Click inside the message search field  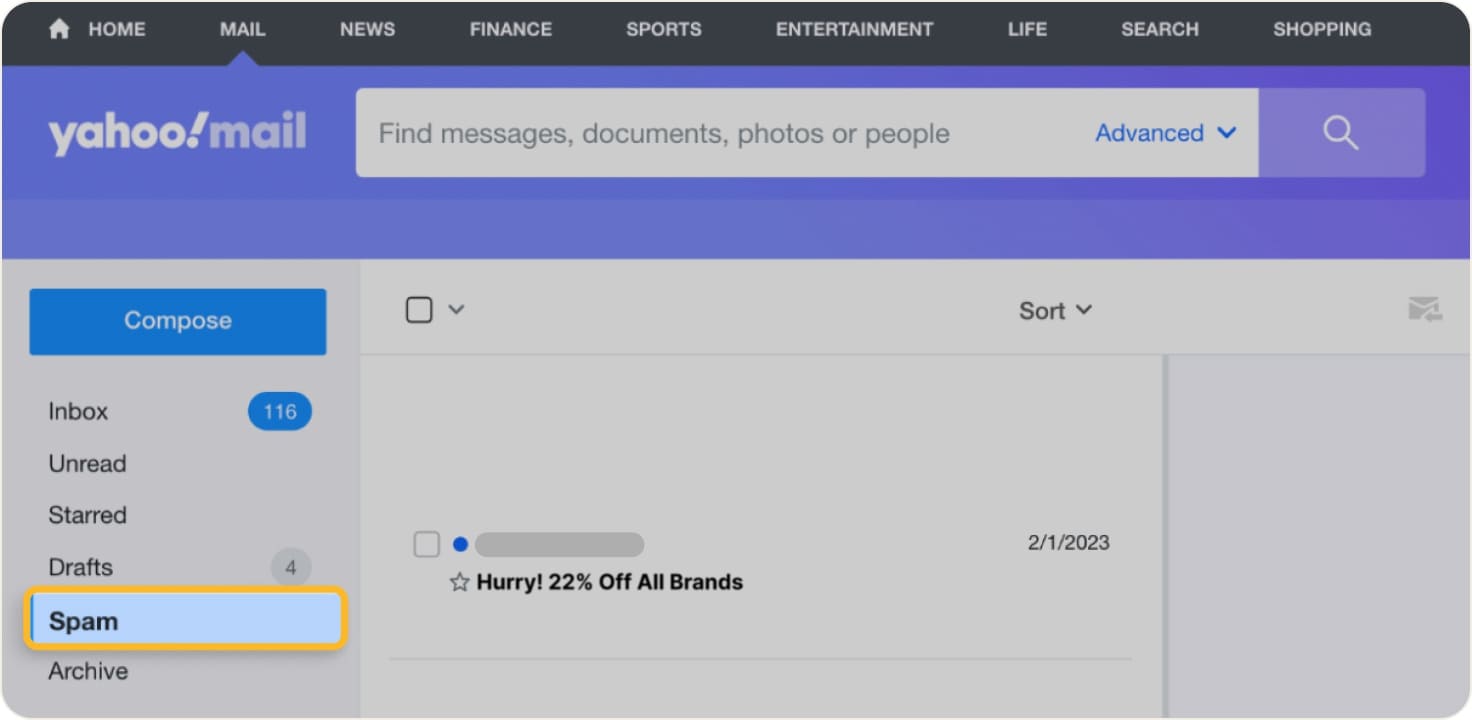coord(700,132)
